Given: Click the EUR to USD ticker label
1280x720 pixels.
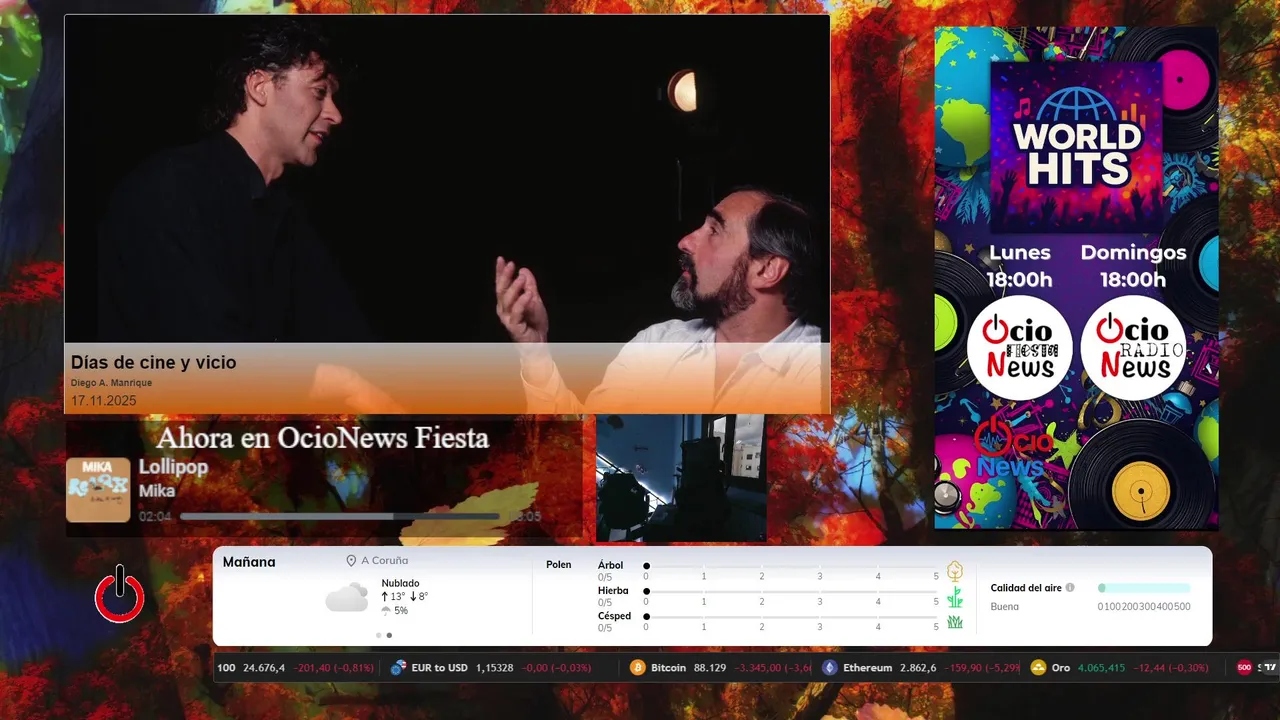Looking at the screenshot, I should pyautogui.click(x=440, y=668).
